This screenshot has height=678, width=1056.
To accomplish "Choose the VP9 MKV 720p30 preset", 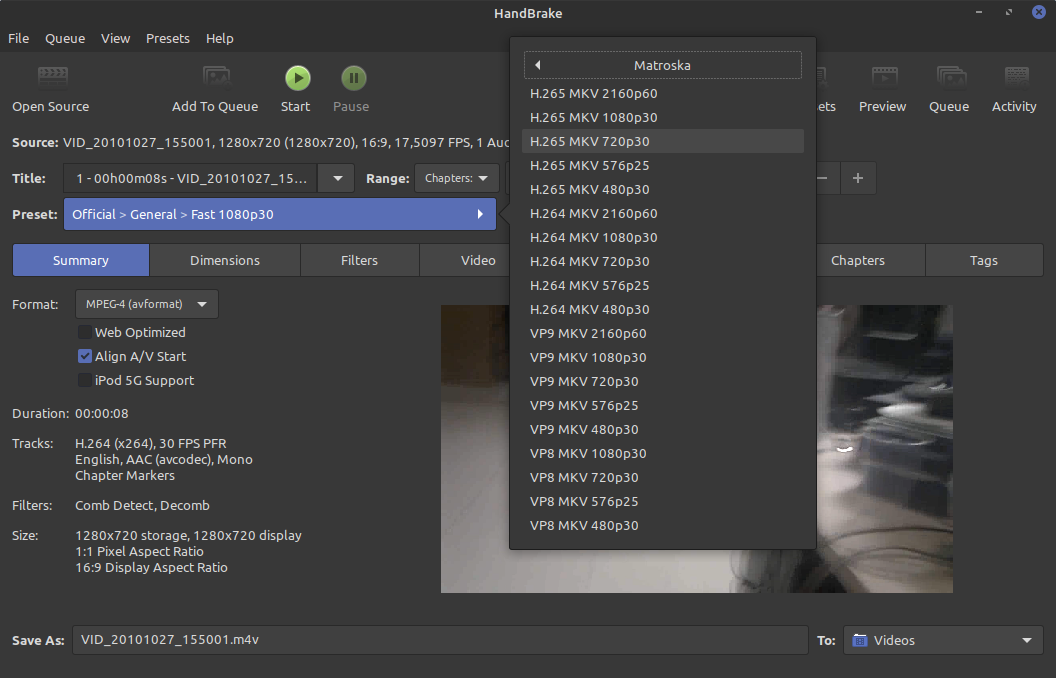I will pyautogui.click(x=584, y=381).
